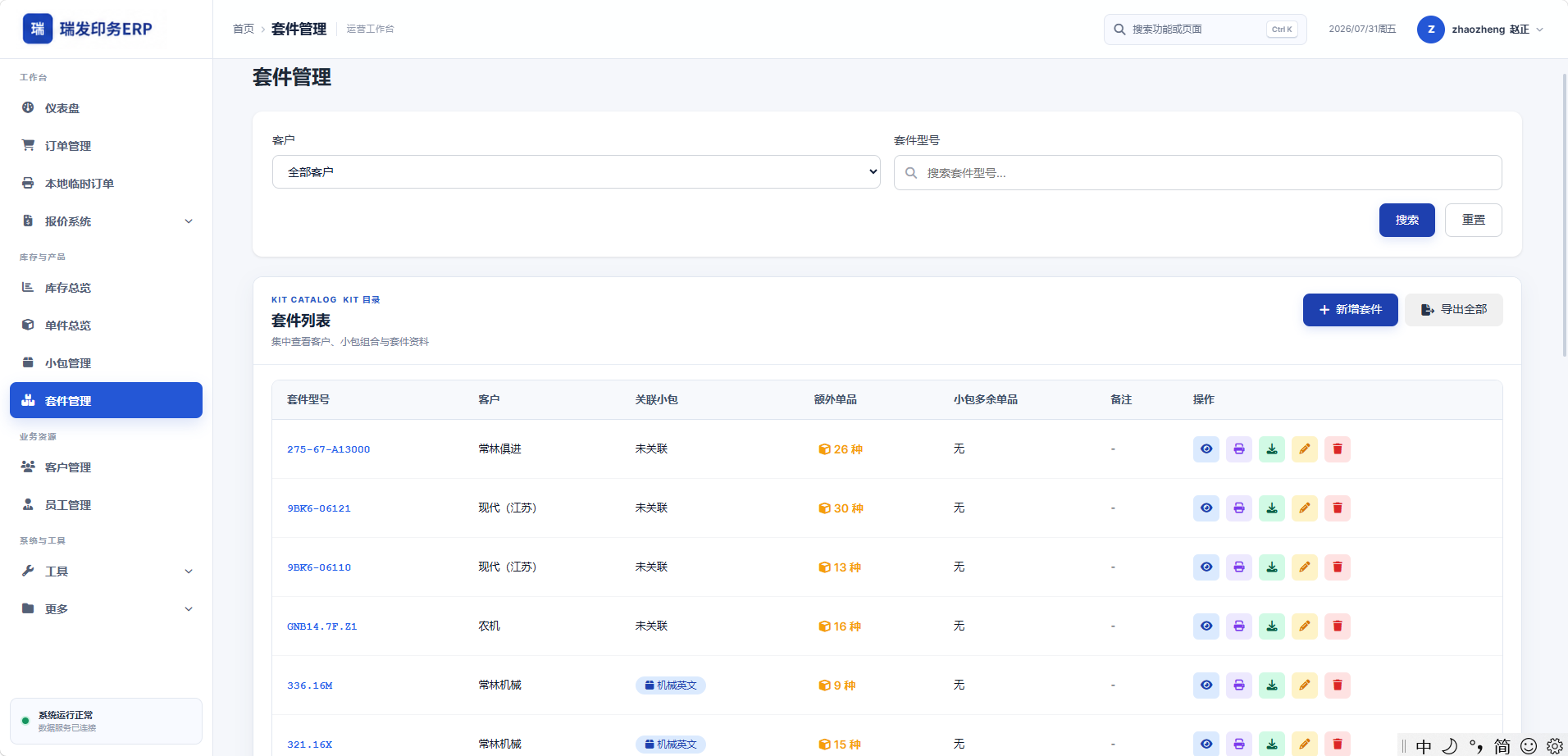Image resolution: width=1568 pixels, height=756 pixels.
Task: Delete kit 336.16M
Action: pos(1338,685)
